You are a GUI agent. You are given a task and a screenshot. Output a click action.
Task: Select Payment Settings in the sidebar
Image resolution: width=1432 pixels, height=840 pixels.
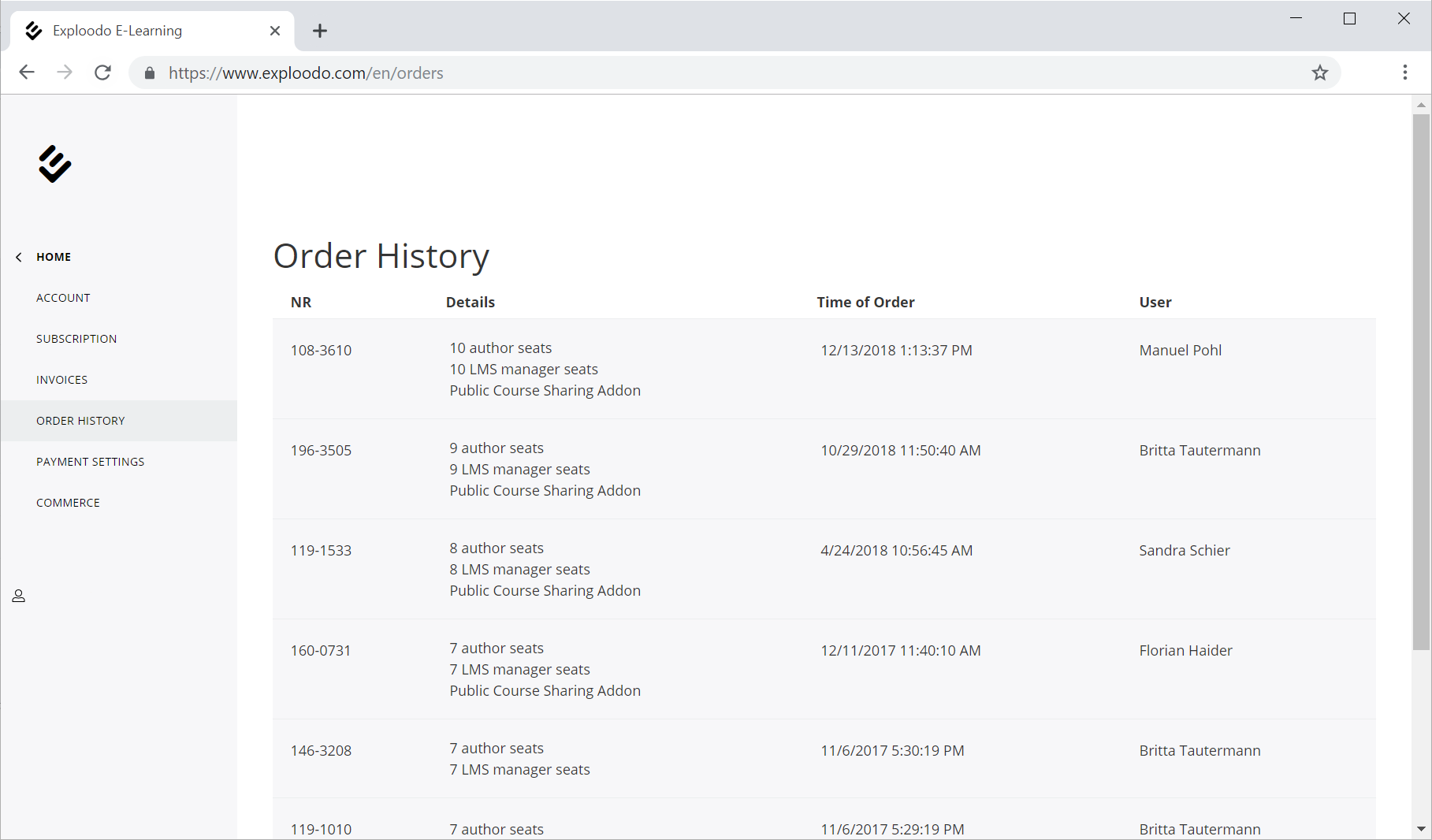[90, 462]
